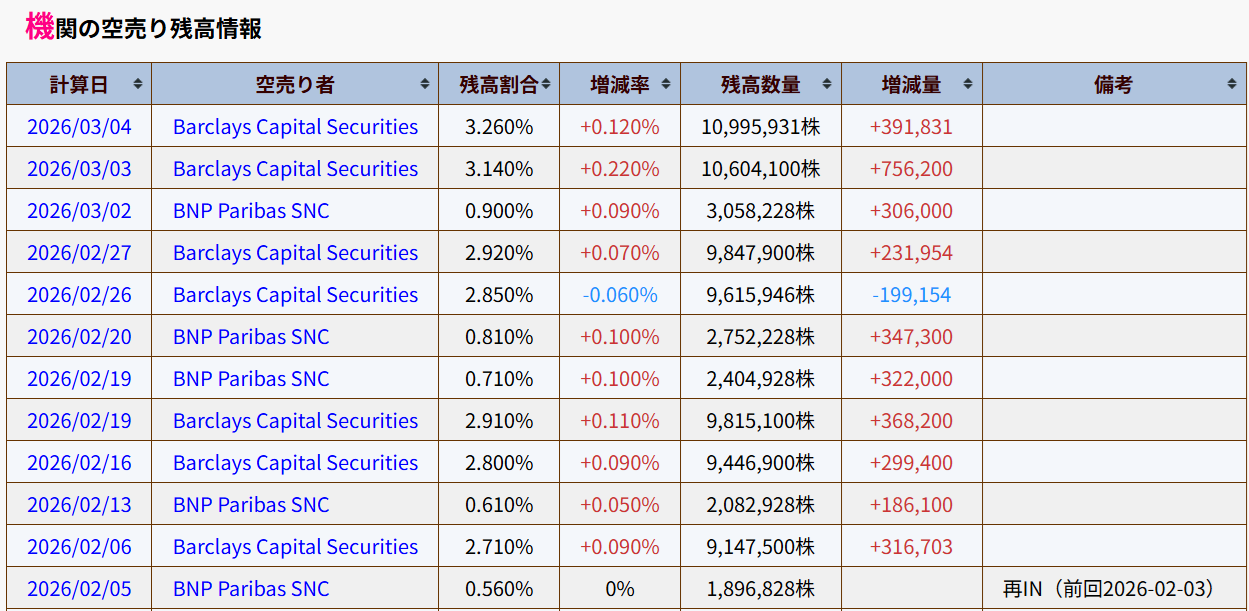Screen dimensions: 1249x611
Task: Click the 増減量 sort arrows
Action: tap(968, 85)
